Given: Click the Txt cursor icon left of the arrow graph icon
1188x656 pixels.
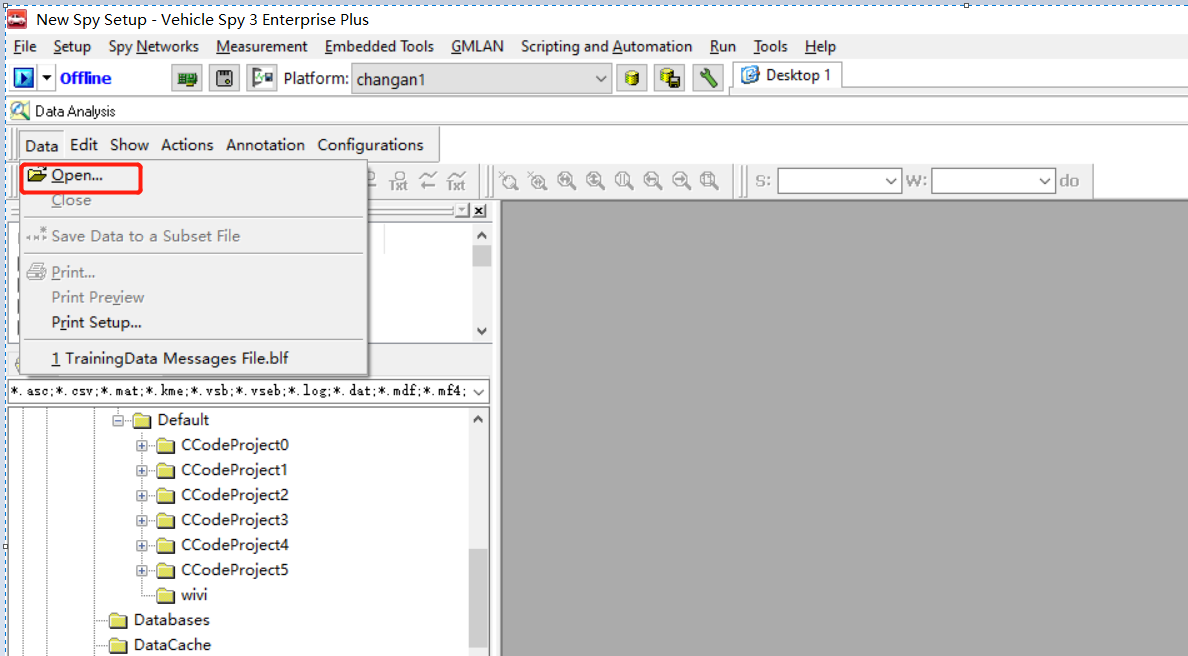Looking at the screenshot, I should pos(399,180).
